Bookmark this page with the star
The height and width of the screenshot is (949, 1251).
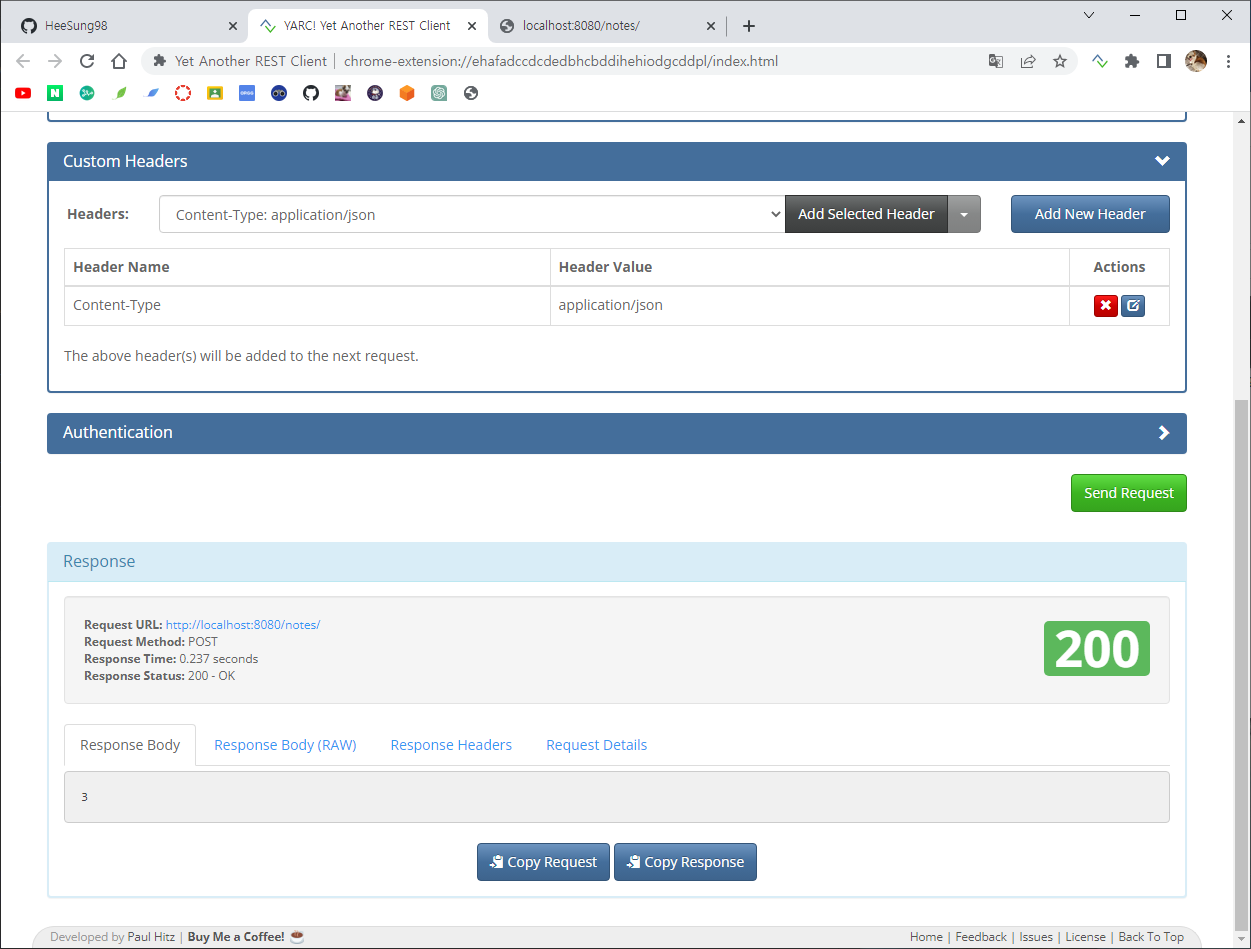(x=1060, y=61)
